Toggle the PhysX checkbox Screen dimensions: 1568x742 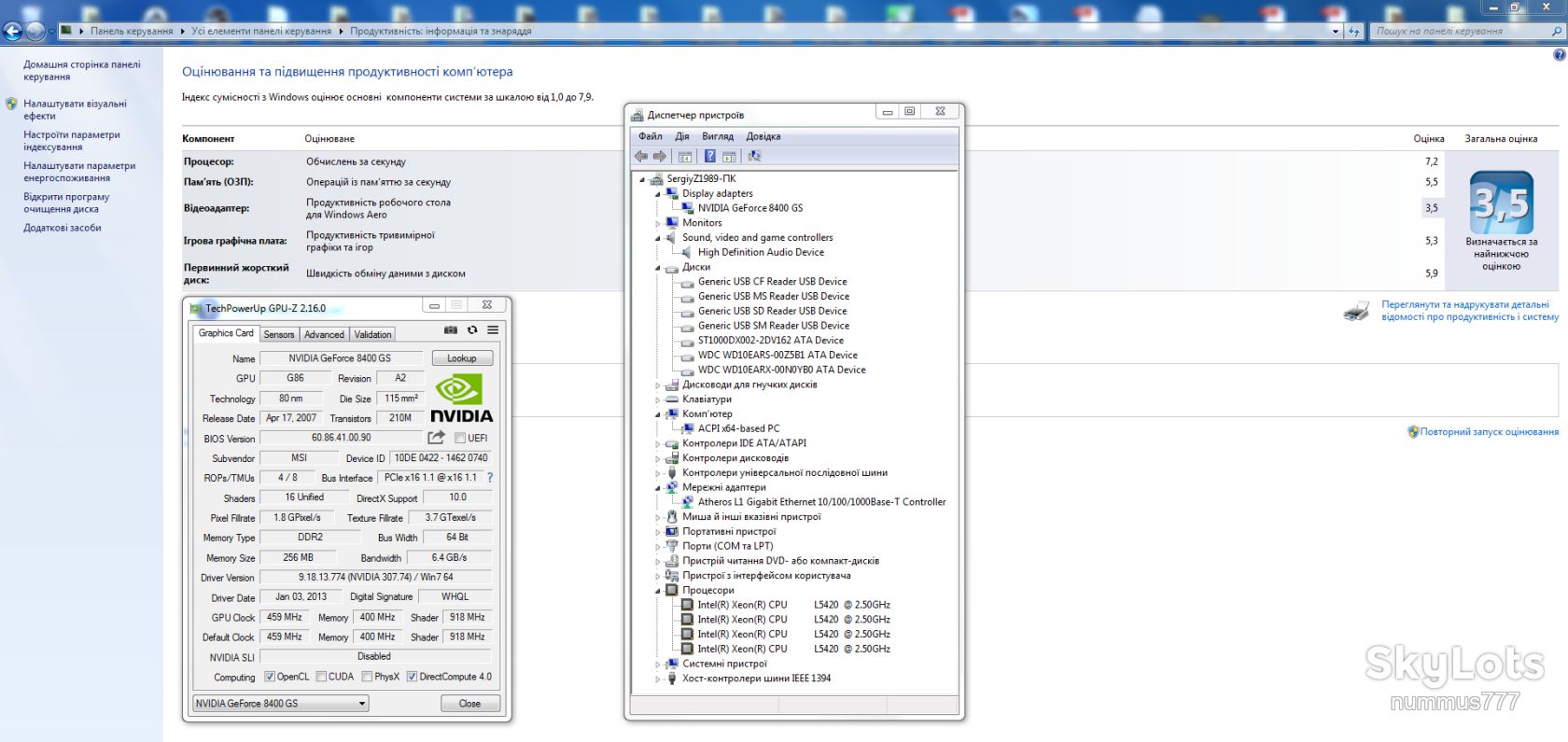point(367,677)
